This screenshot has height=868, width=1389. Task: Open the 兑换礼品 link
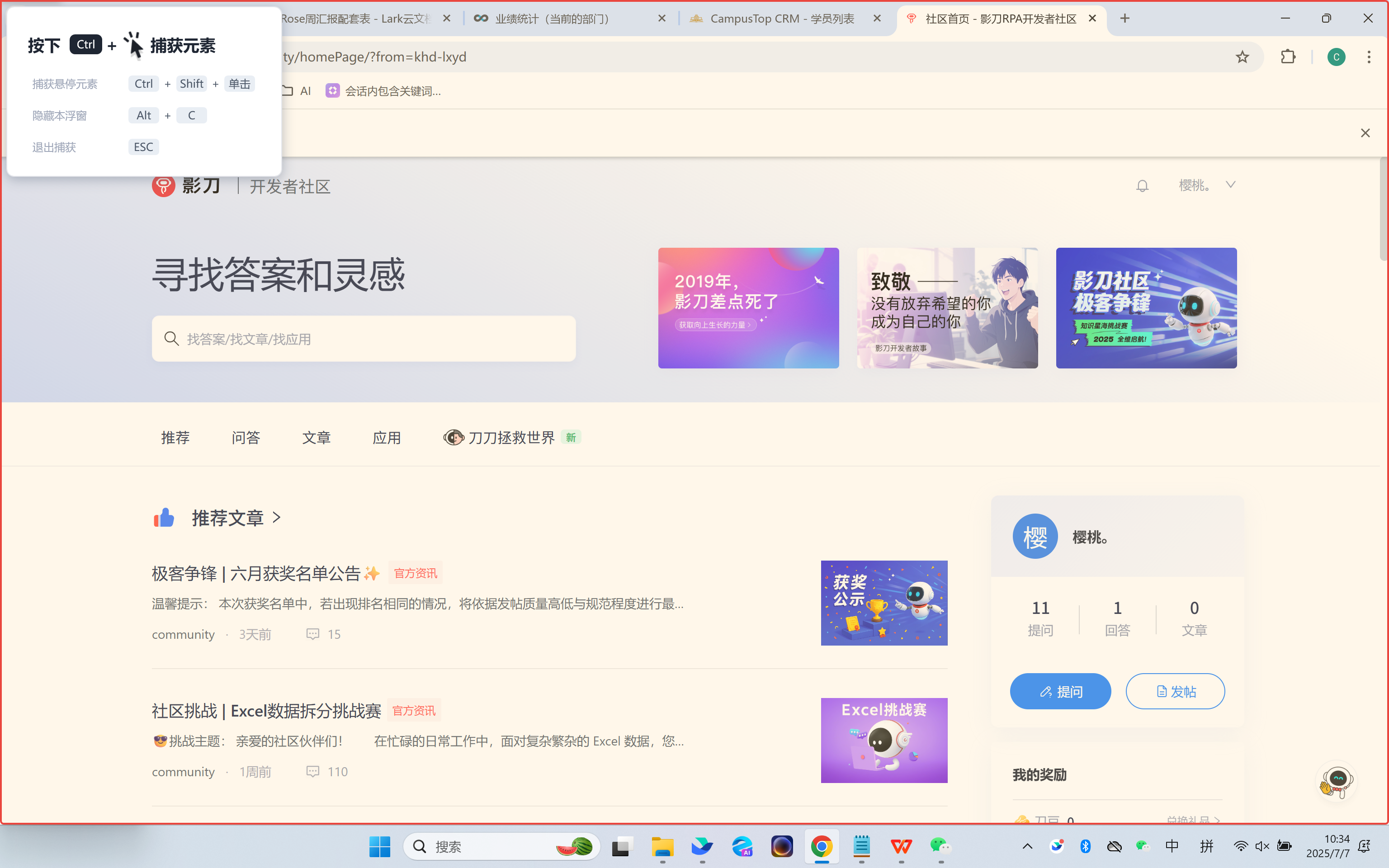[1193, 820]
